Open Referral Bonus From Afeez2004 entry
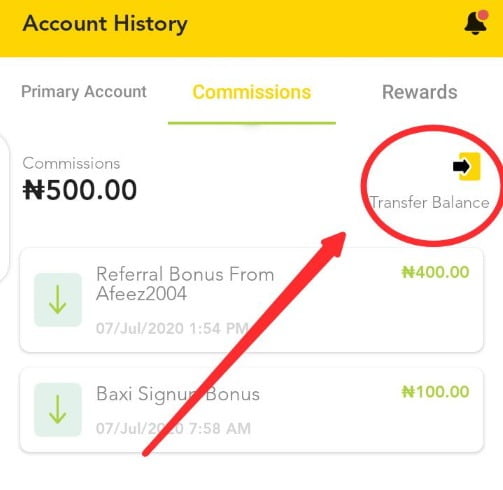This screenshot has width=503, height=490. pyautogui.click(x=252, y=300)
